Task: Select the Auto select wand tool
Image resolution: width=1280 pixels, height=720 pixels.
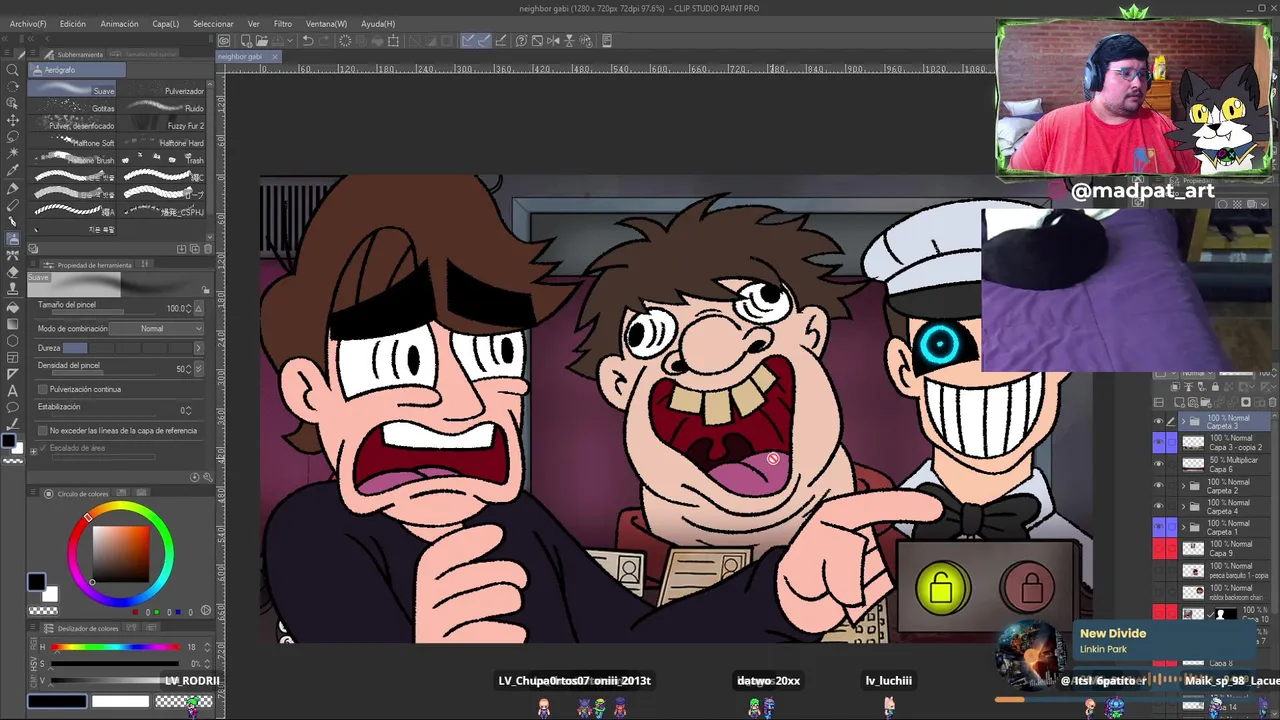Action: tap(13, 154)
